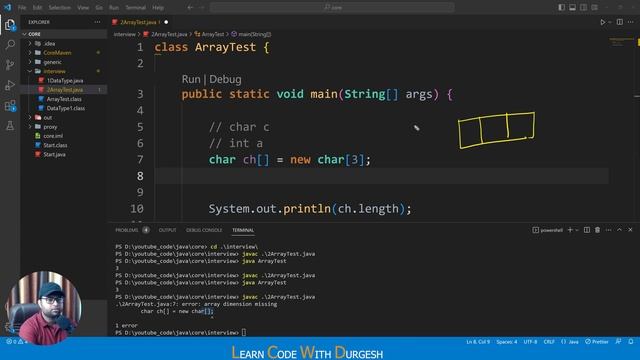Open 1DataType.java in explorer

coord(65,80)
